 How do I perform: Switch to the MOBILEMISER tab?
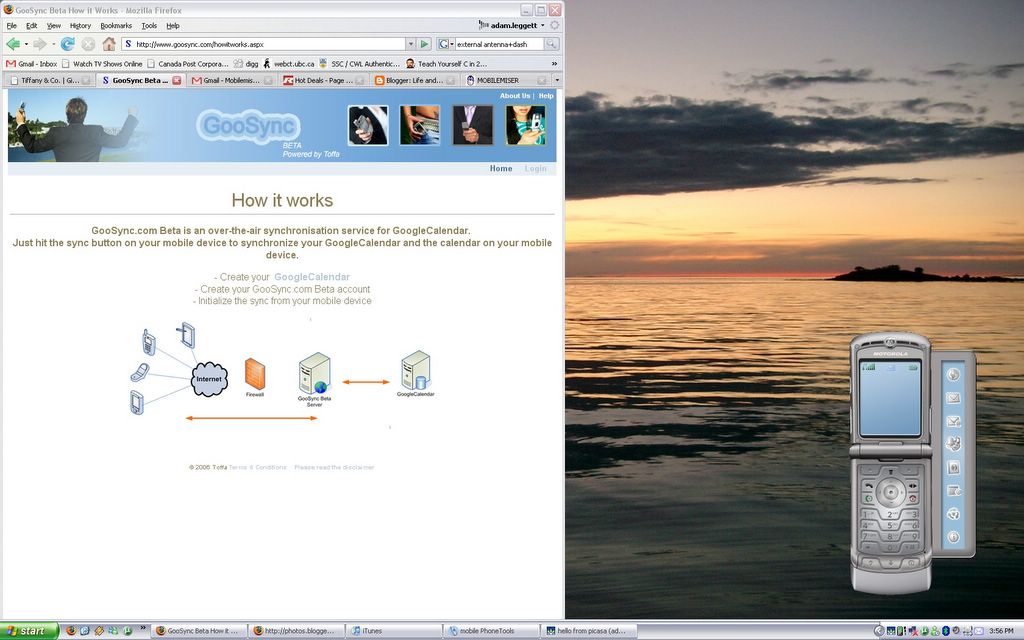click(506, 80)
